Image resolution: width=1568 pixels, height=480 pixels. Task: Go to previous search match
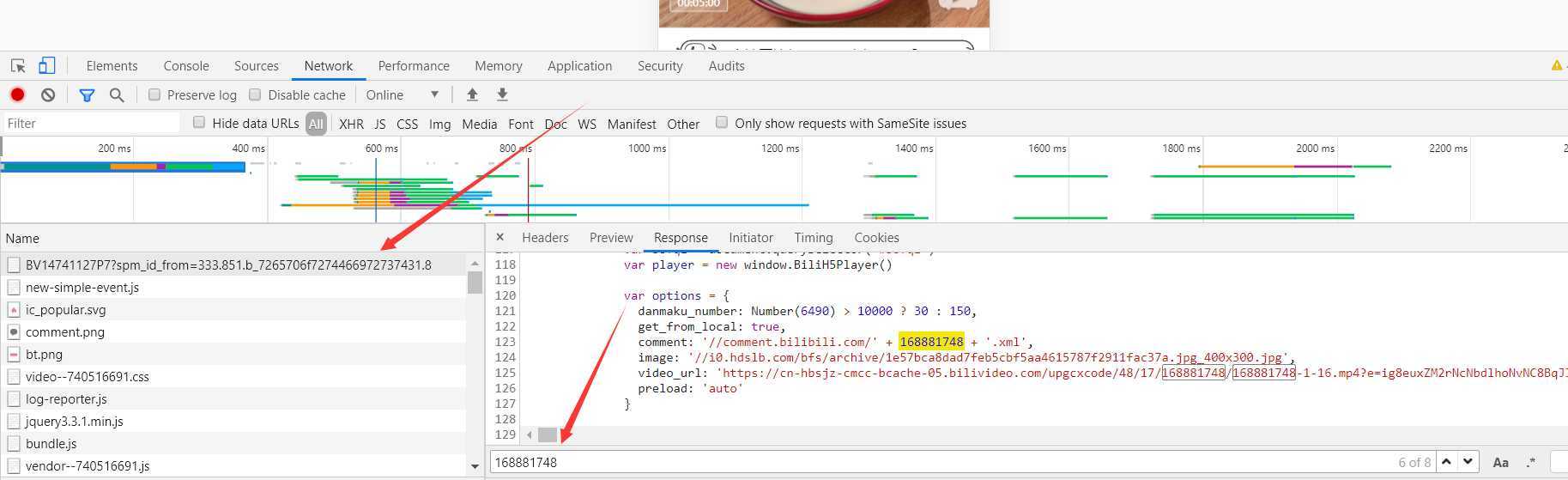[x=1446, y=462]
